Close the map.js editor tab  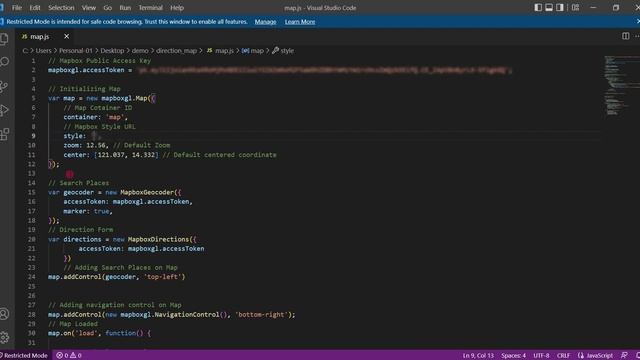[67, 36]
